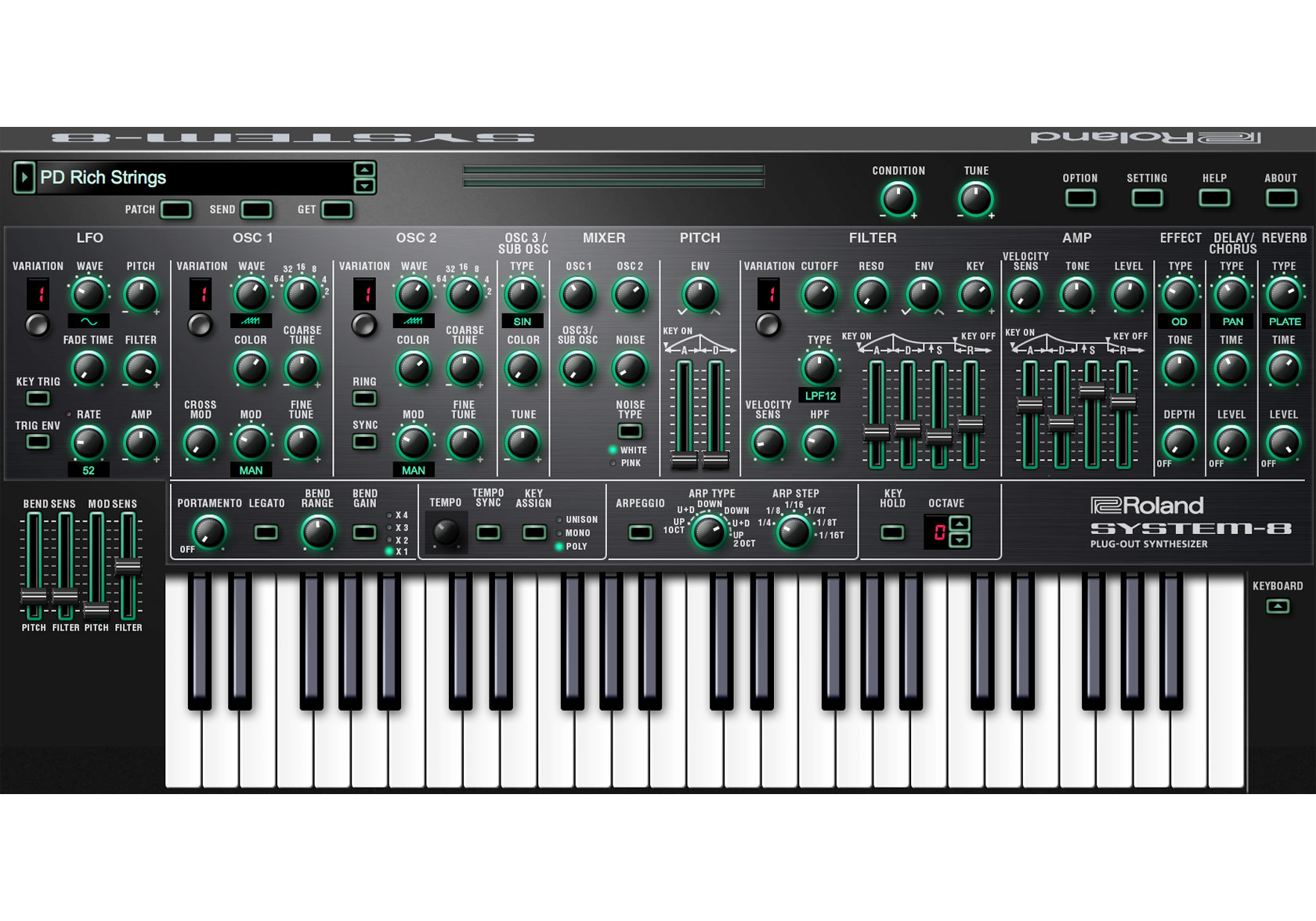Click the REVERB LEVEL knob

(x=1283, y=442)
